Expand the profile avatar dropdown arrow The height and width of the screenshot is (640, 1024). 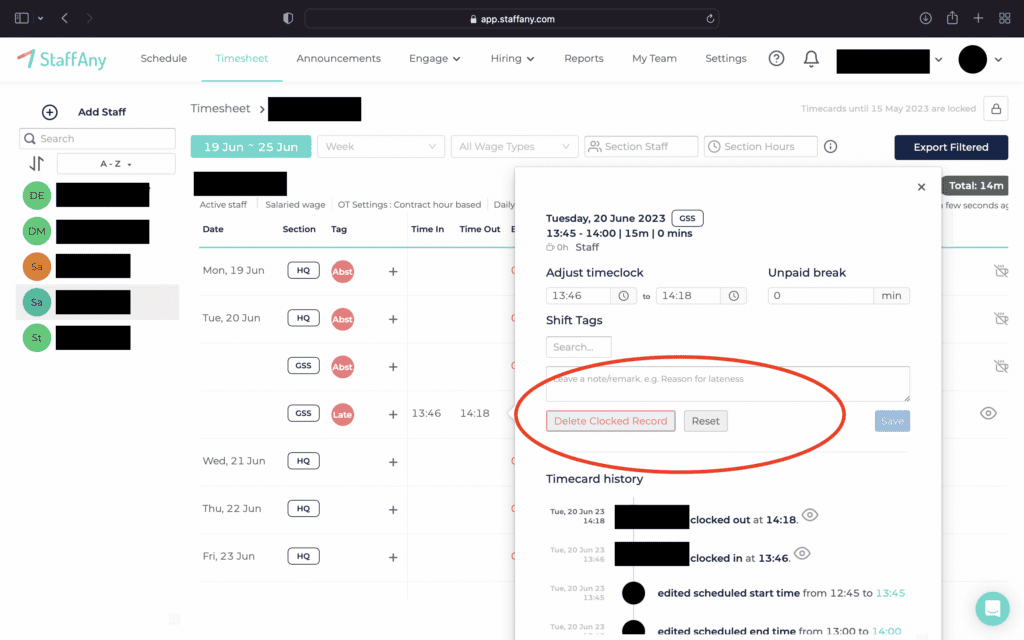[998, 59]
